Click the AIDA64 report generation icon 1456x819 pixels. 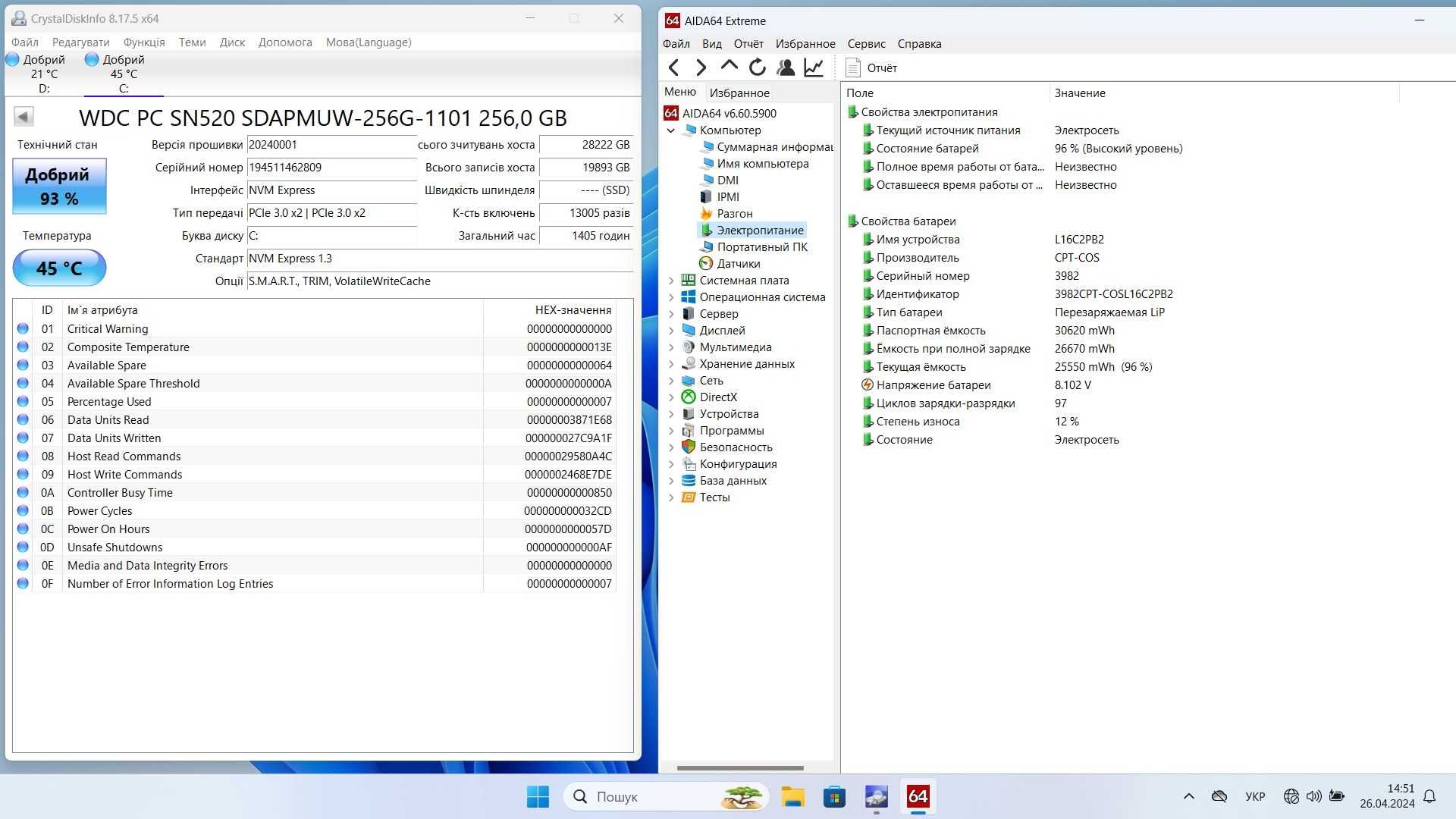tap(855, 67)
